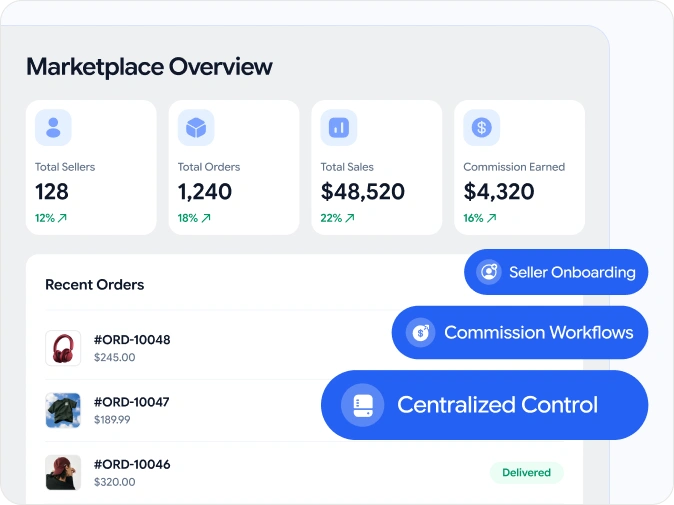Image resolution: width=674 pixels, height=505 pixels.
Task: Select the Centralized Control pill
Action: (484, 405)
